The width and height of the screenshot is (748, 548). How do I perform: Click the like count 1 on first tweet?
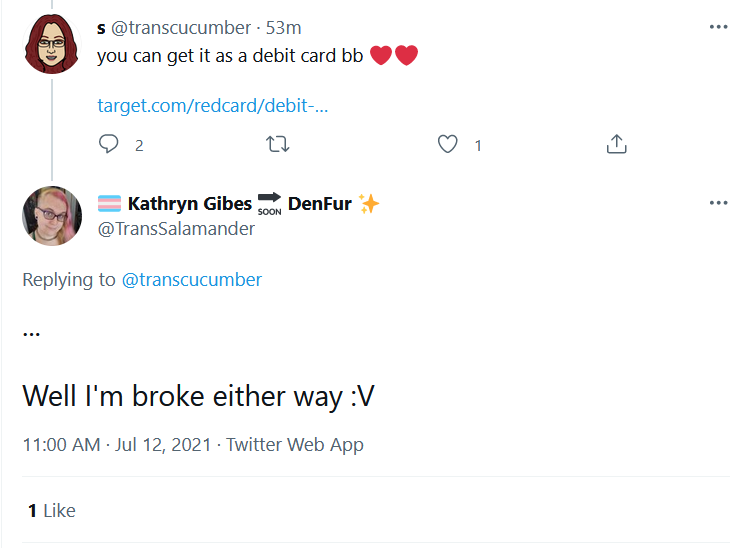(x=478, y=145)
